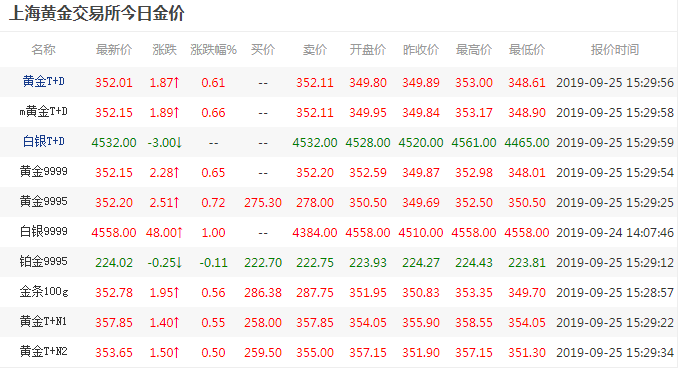The width and height of the screenshot is (696, 372).
Task: Click change value -3.00↓ in 白银T+D row
Action: click(165, 142)
